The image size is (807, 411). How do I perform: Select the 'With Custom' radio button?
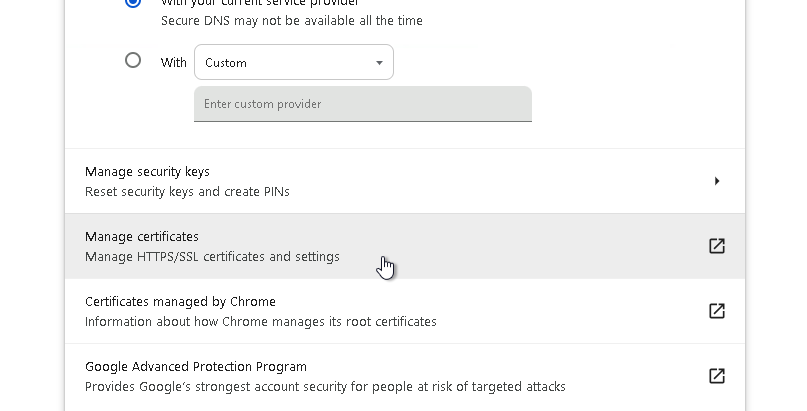[133, 60]
